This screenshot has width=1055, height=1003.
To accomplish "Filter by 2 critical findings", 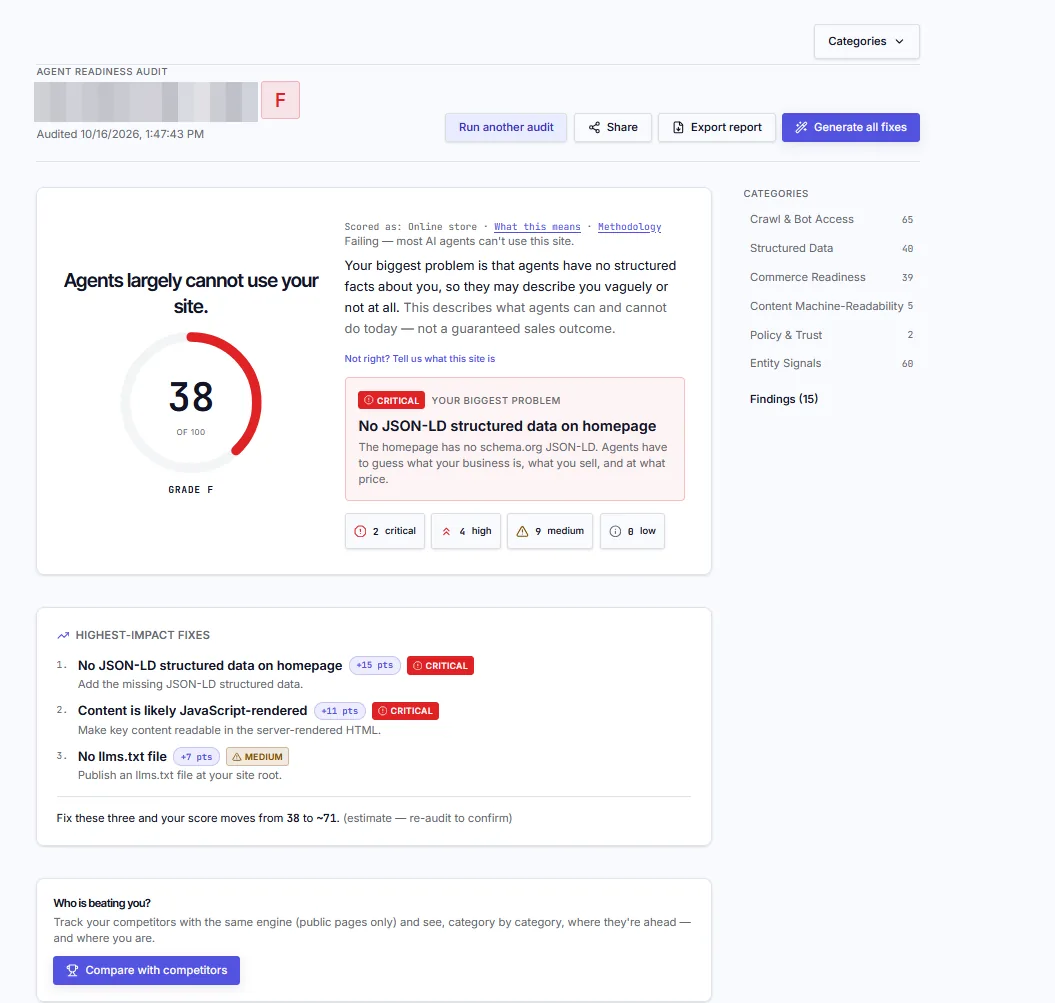I will point(385,531).
